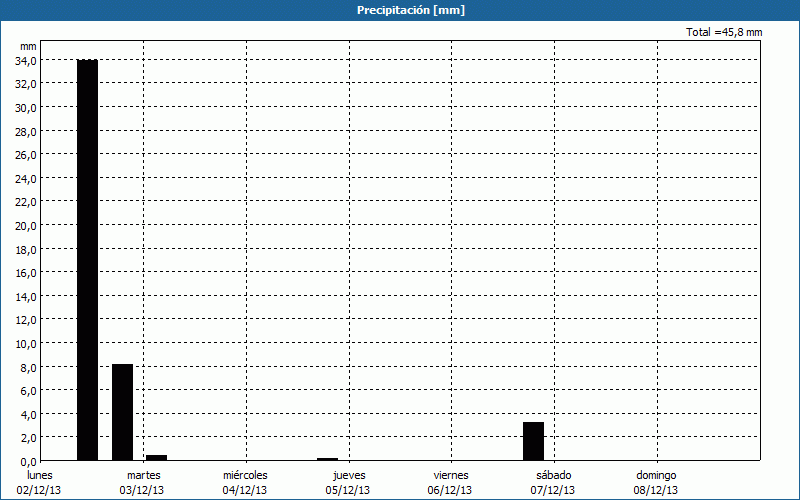
Task: Click the tiny bar before jueves
Action: click(x=327, y=459)
